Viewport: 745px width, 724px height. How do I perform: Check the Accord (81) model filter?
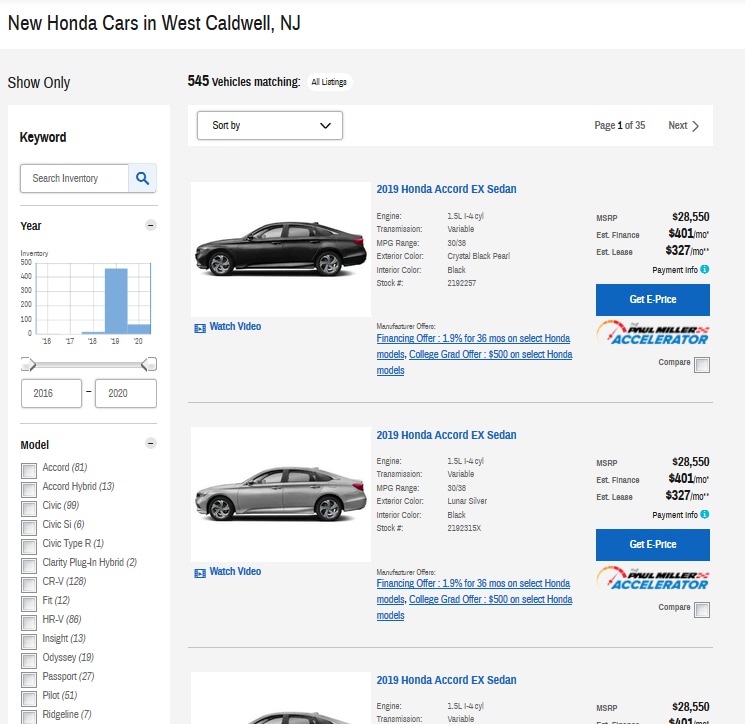coord(29,471)
